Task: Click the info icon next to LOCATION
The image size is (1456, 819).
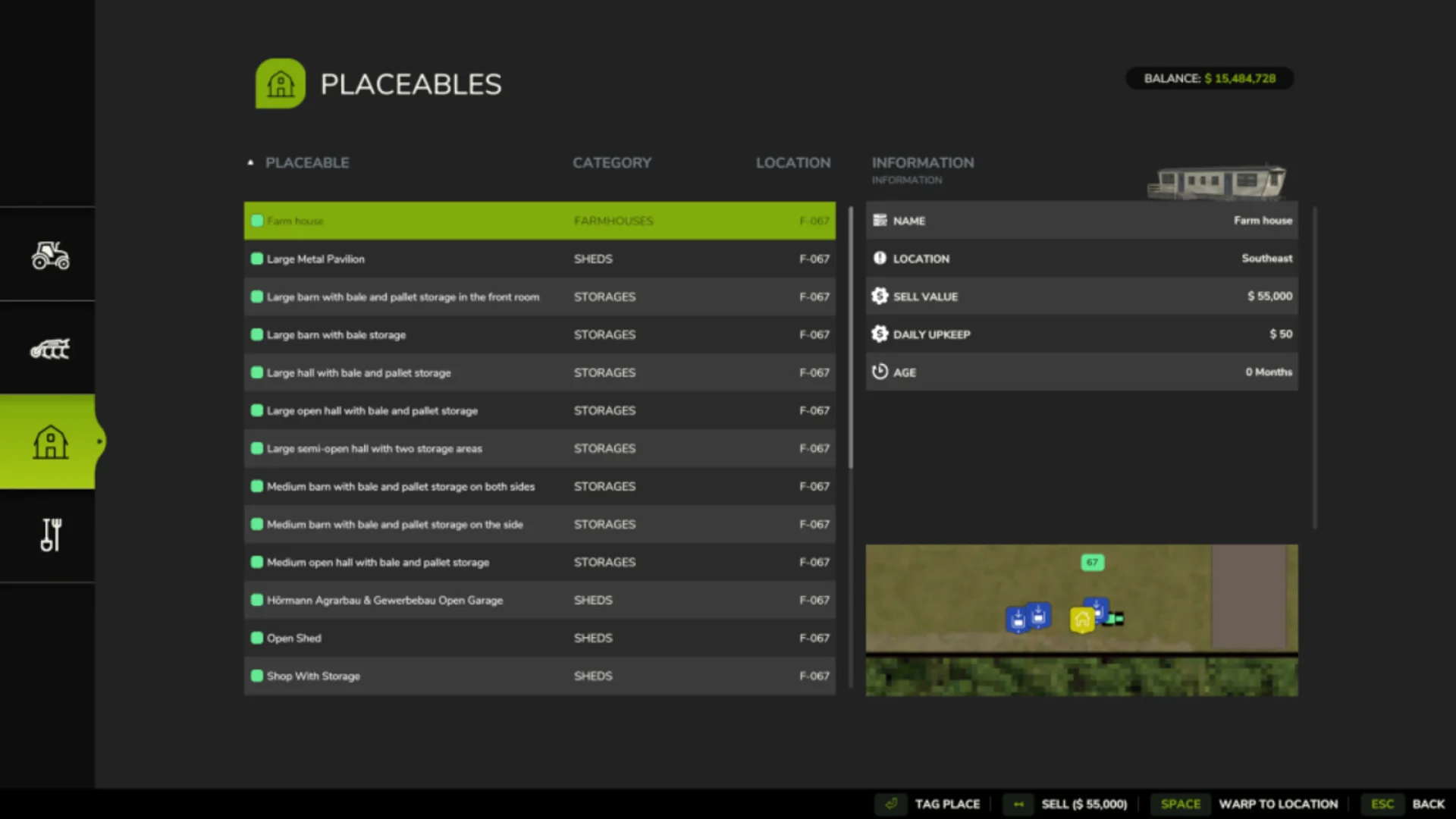Action: [880, 258]
